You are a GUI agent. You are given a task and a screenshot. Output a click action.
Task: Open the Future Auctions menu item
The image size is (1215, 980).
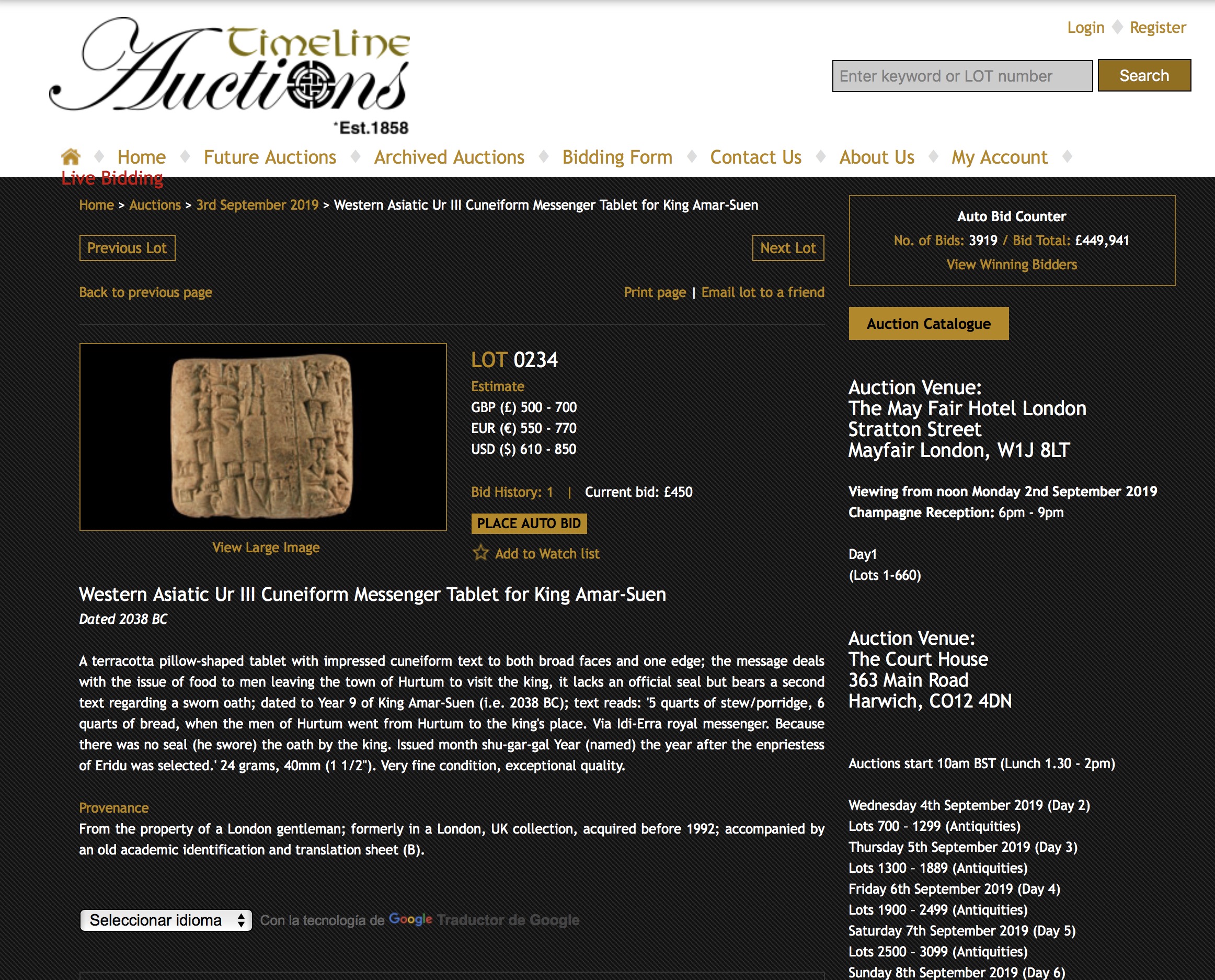[x=269, y=157]
